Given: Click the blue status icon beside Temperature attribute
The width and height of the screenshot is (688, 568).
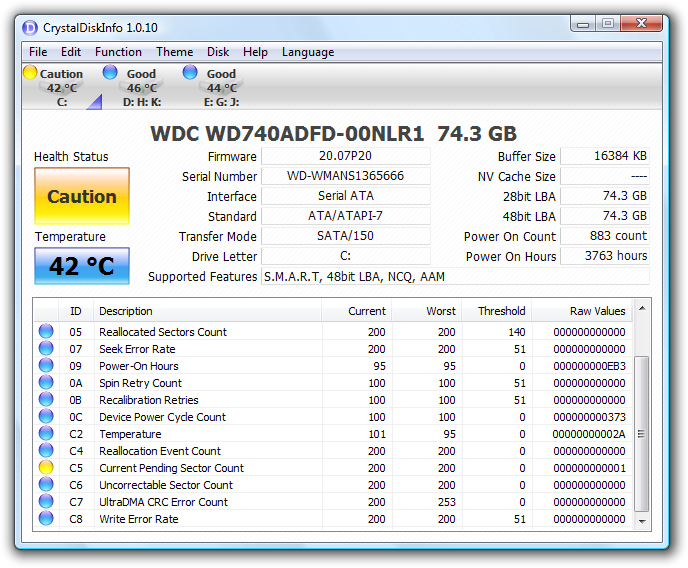Looking at the screenshot, I should (46, 434).
